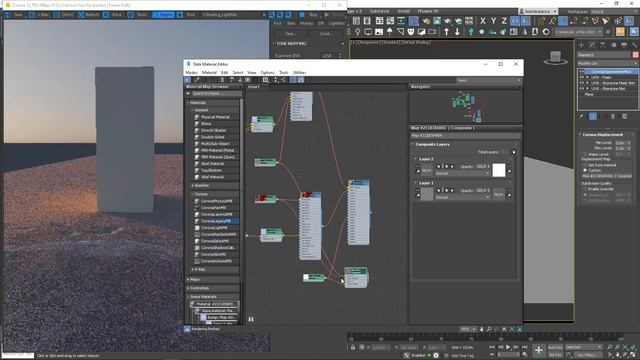Image resolution: width=640 pixels, height=360 pixels.
Task: Click the Search by Name field in browser
Action: pos(216,93)
